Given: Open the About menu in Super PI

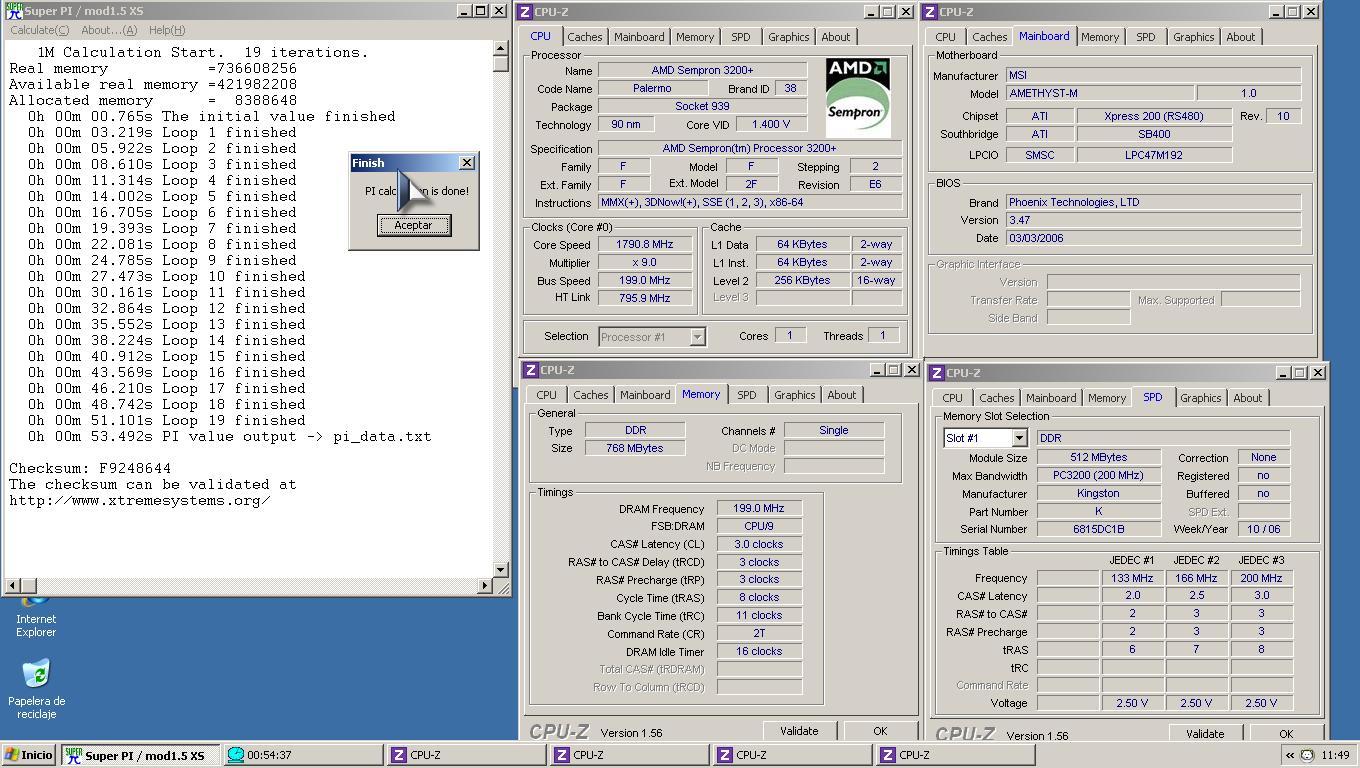Looking at the screenshot, I should [109, 30].
